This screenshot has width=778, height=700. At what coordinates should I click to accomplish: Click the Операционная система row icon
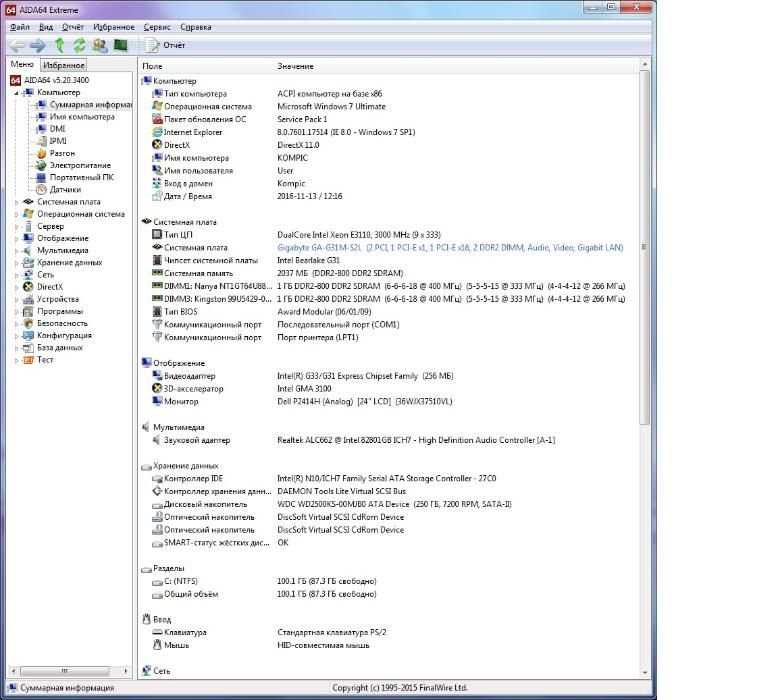point(157,106)
